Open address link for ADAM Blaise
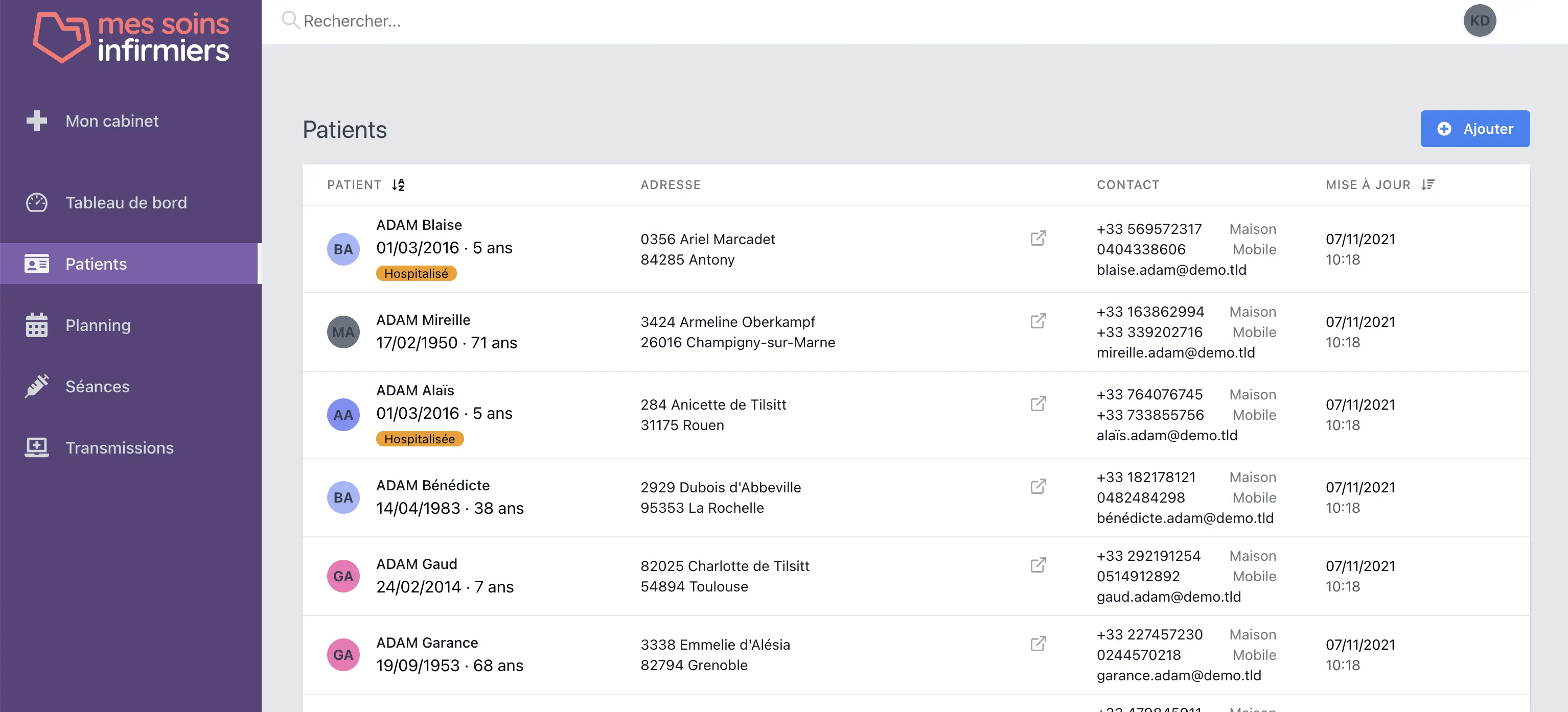 [1038, 238]
